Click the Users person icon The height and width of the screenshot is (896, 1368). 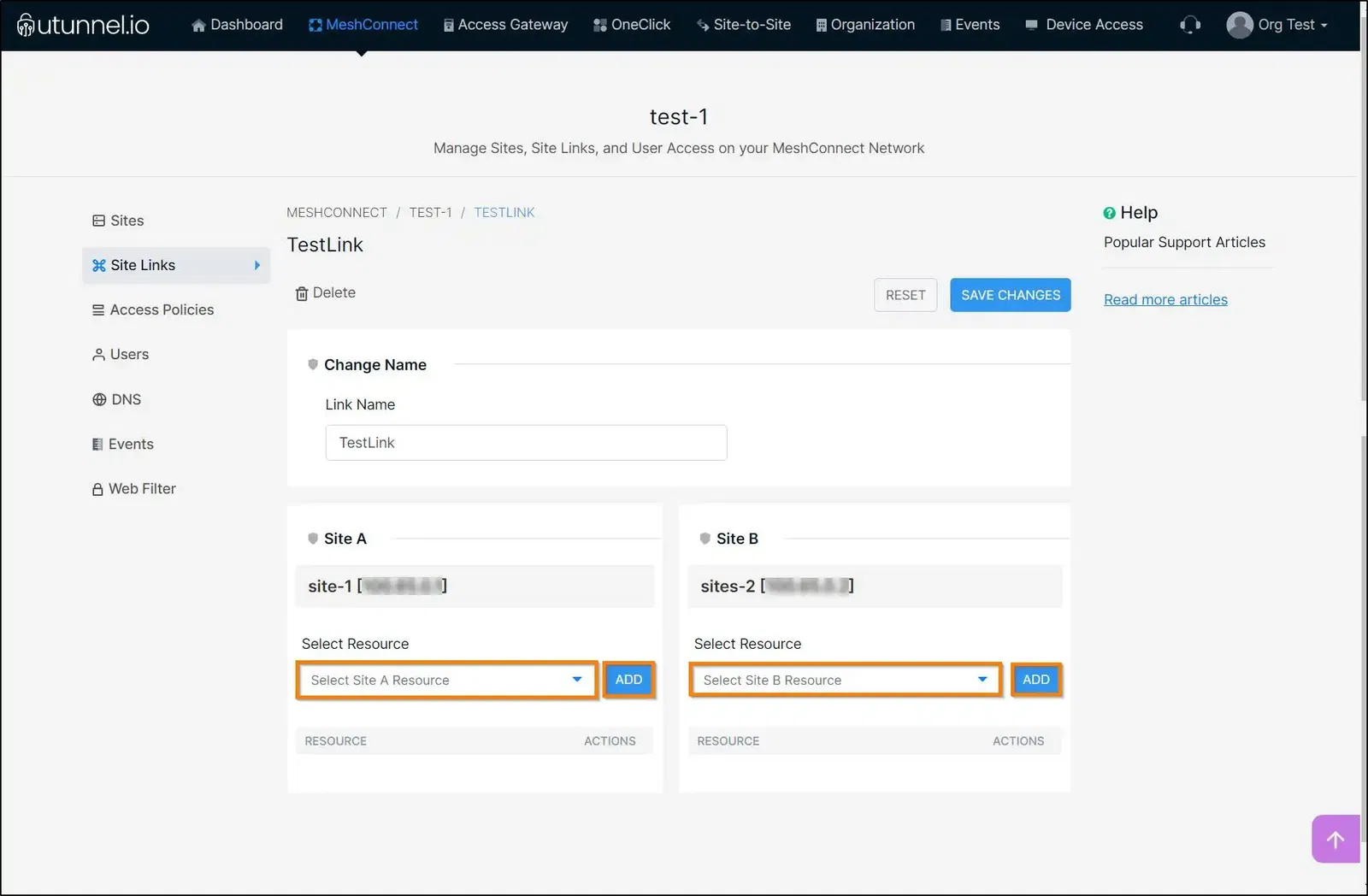(x=98, y=354)
